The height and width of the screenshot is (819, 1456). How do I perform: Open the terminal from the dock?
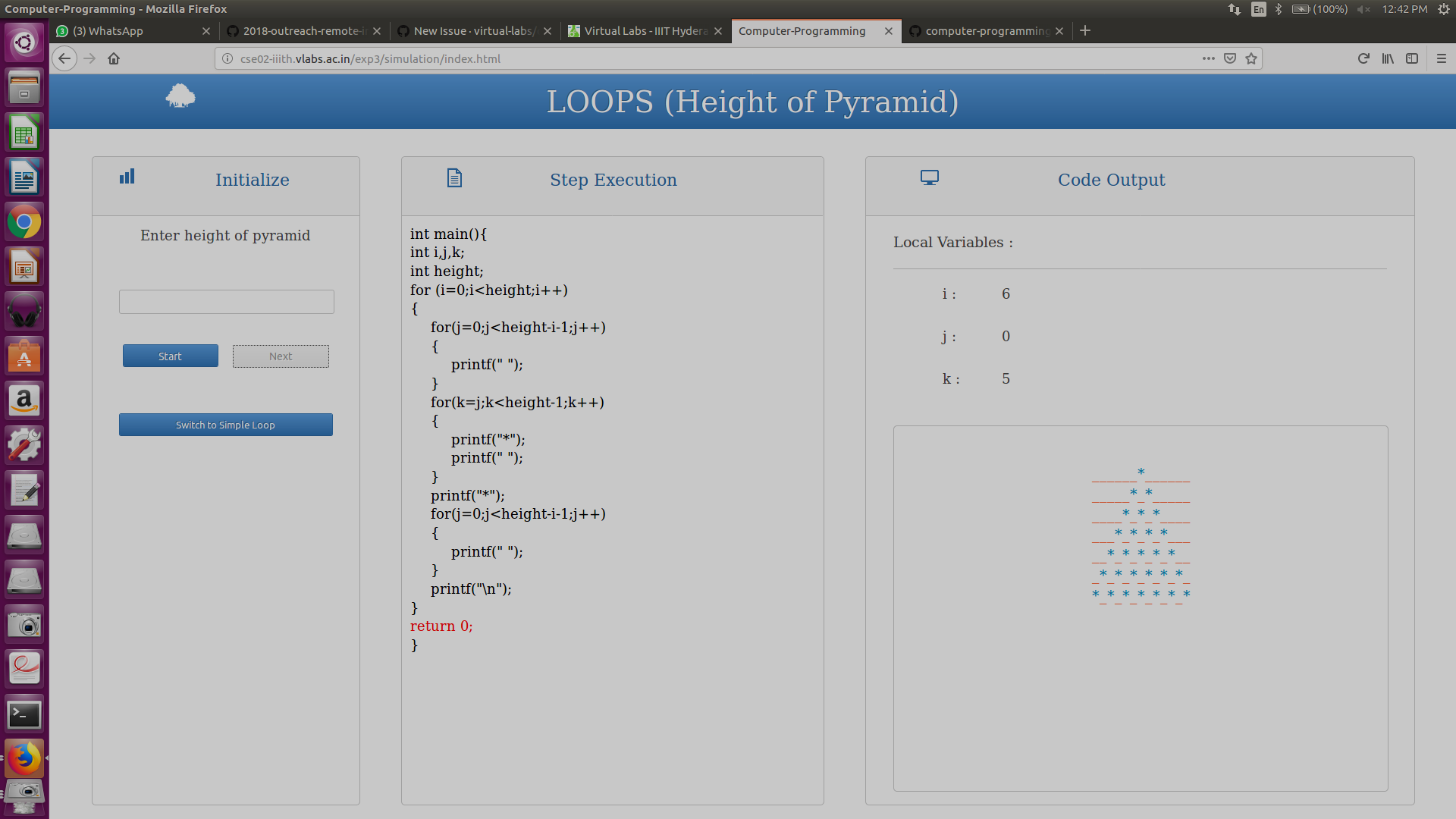click(x=24, y=714)
